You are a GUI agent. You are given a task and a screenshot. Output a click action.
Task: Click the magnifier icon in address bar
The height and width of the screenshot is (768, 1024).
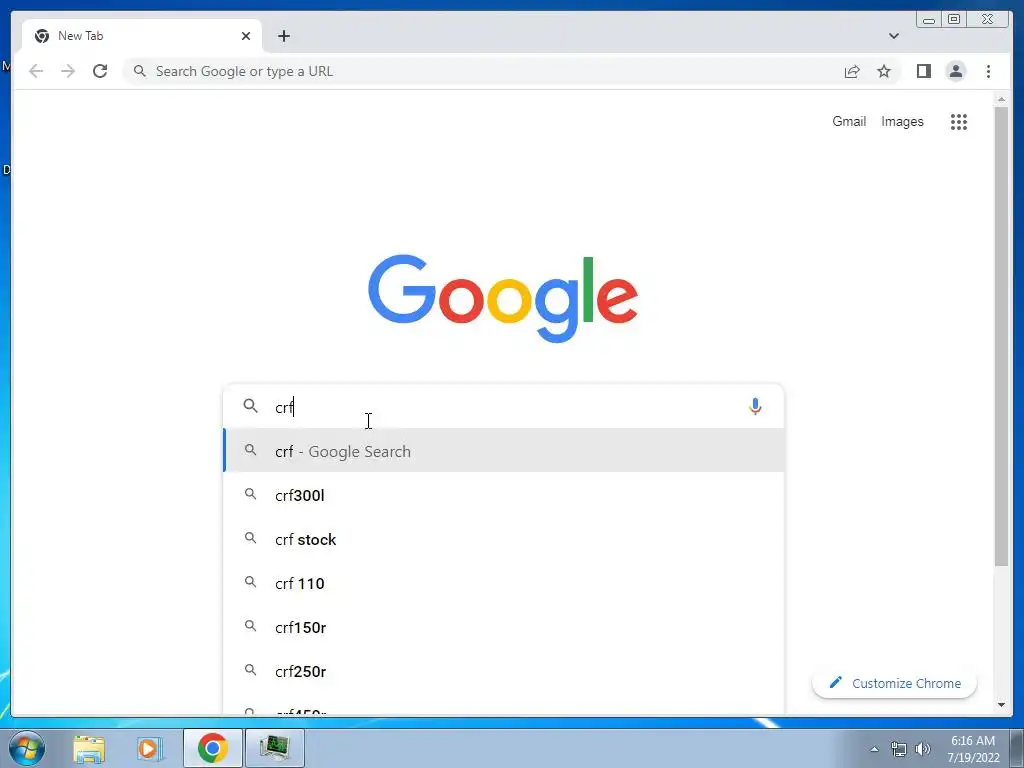pyautogui.click(x=139, y=71)
